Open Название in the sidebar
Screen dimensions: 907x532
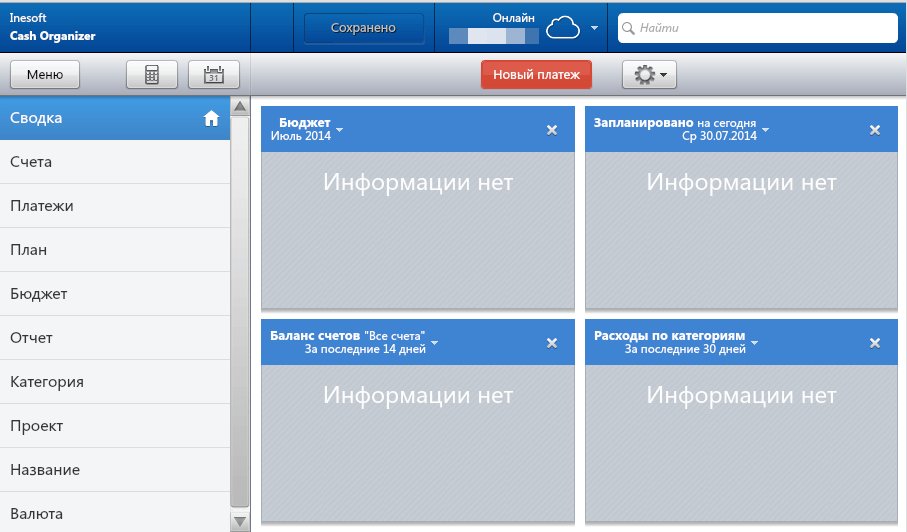point(115,470)
